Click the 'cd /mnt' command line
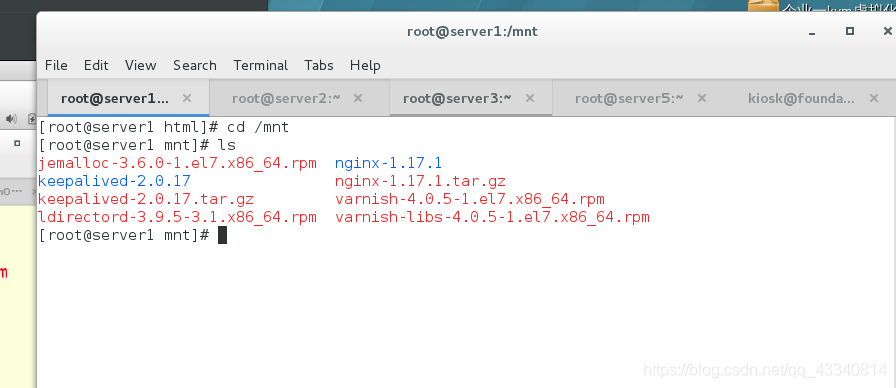The image size is (896, 388). tap(163, 127)
